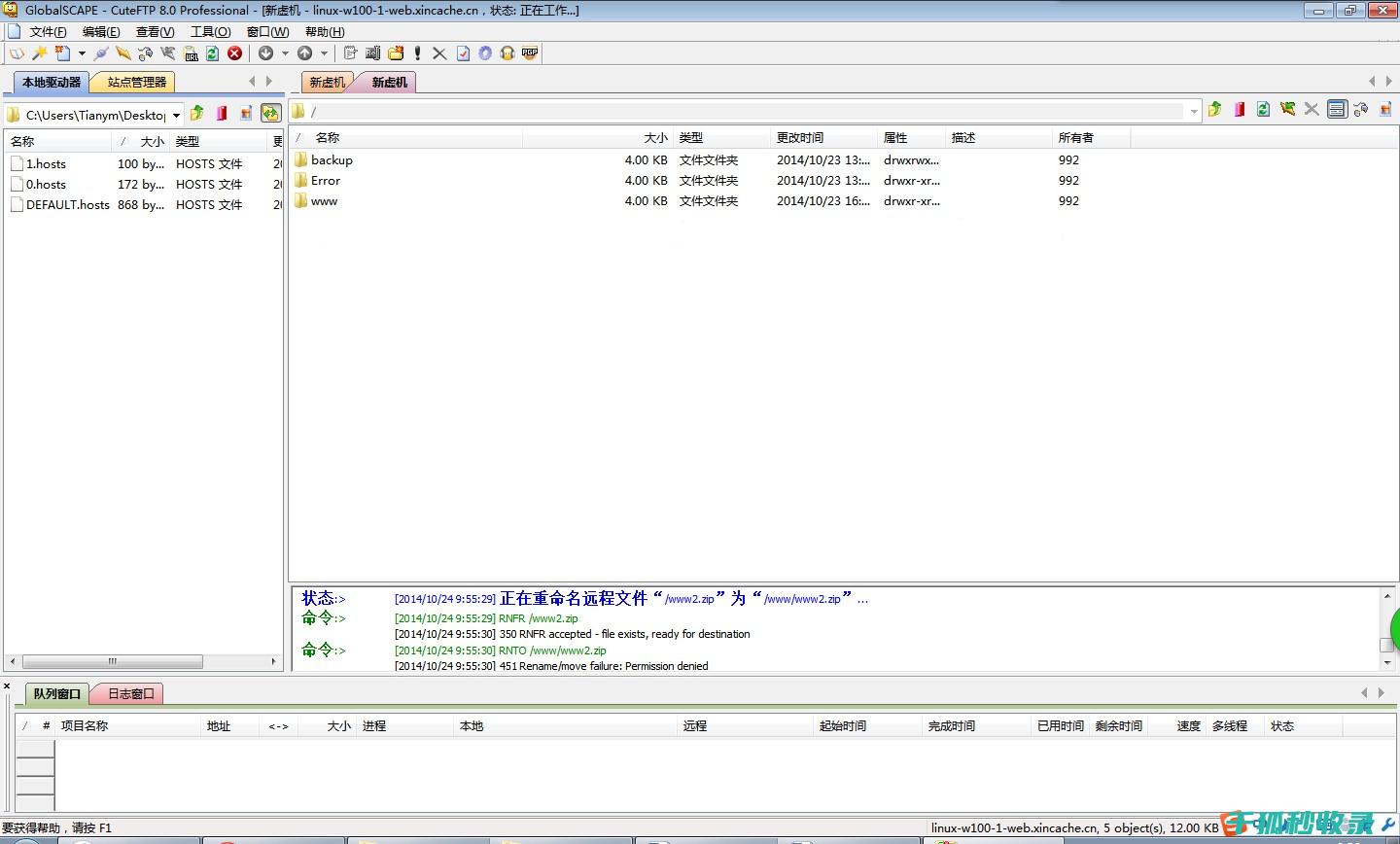This screenshot has height=844, width=1400.
Task: Open the remote path dropdown arrow
Action: coord(1194,111)
